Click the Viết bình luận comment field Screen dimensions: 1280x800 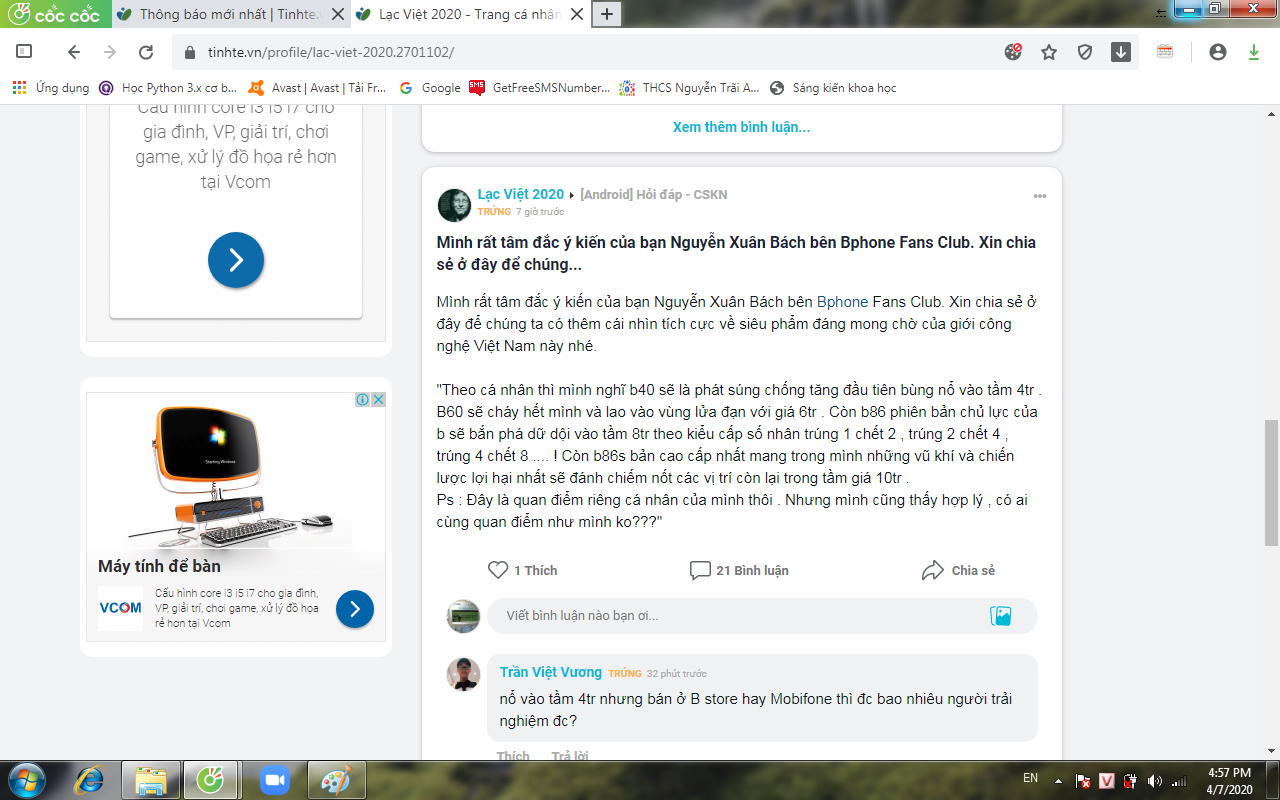[x=762, y=616]
